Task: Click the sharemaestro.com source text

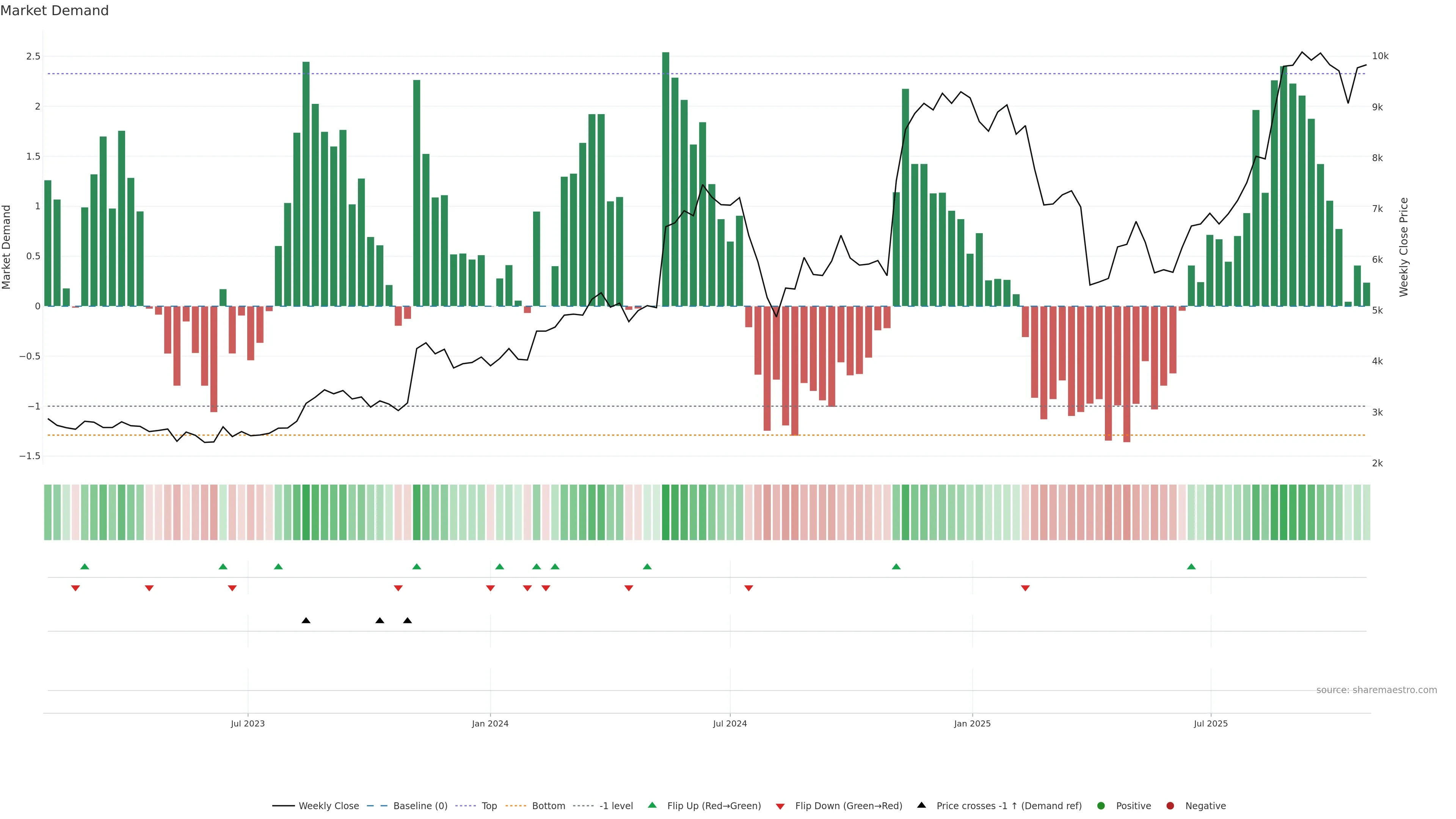Action: click(x=1376, y=690)
